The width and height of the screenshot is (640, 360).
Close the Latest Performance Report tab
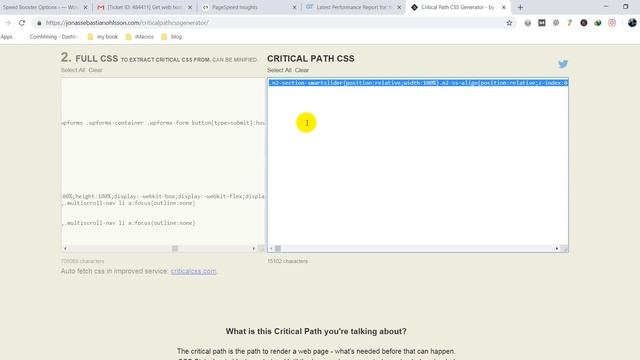click(399, 7)
